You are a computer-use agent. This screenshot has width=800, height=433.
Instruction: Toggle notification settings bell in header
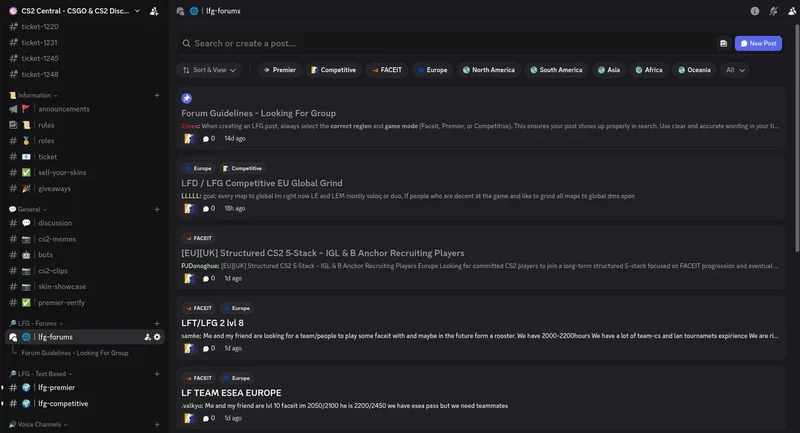[x=773, y=11]
